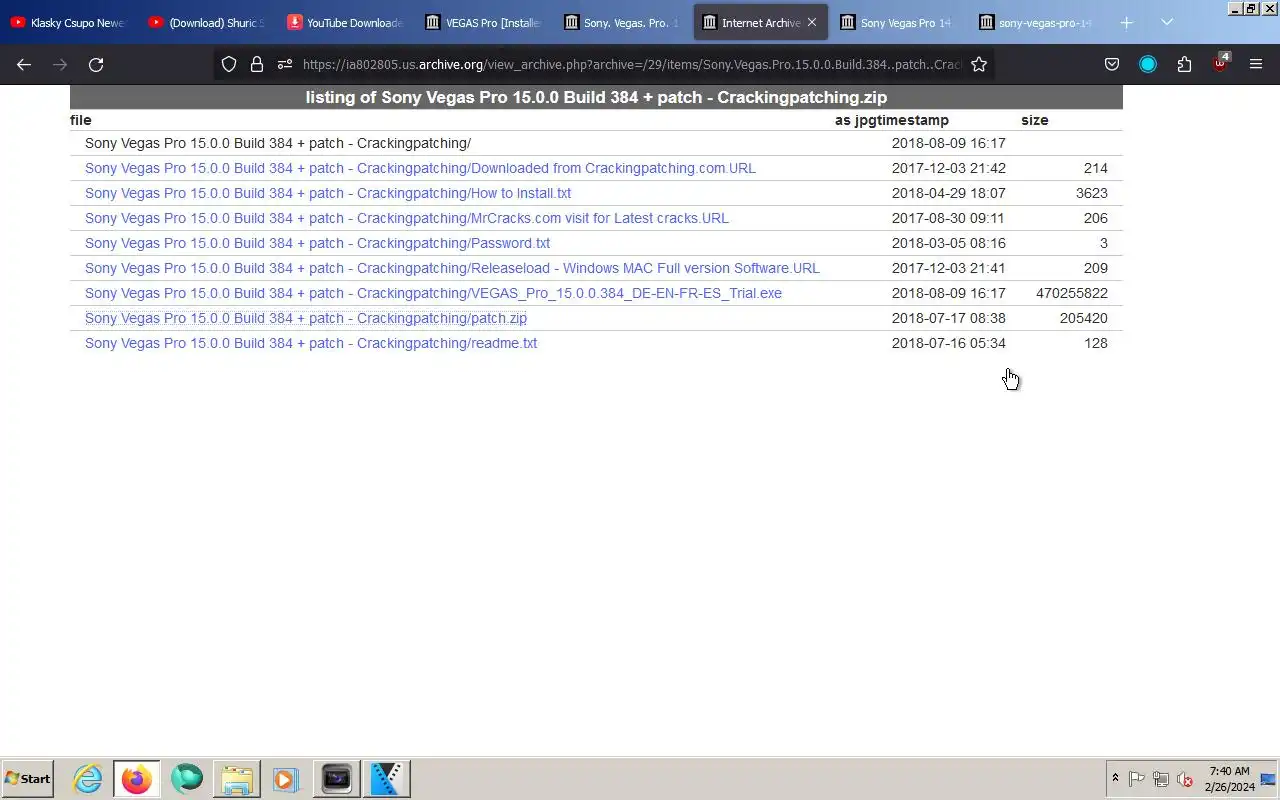This screenshot has width=1280, height=800.
Task: View site security via padlock icon
Action: [257, 64]
